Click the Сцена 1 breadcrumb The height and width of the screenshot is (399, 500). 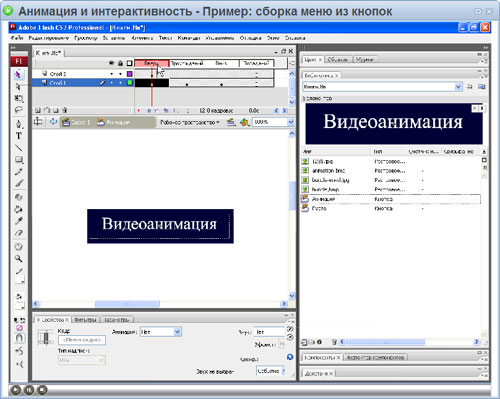(x=76, y=122)
